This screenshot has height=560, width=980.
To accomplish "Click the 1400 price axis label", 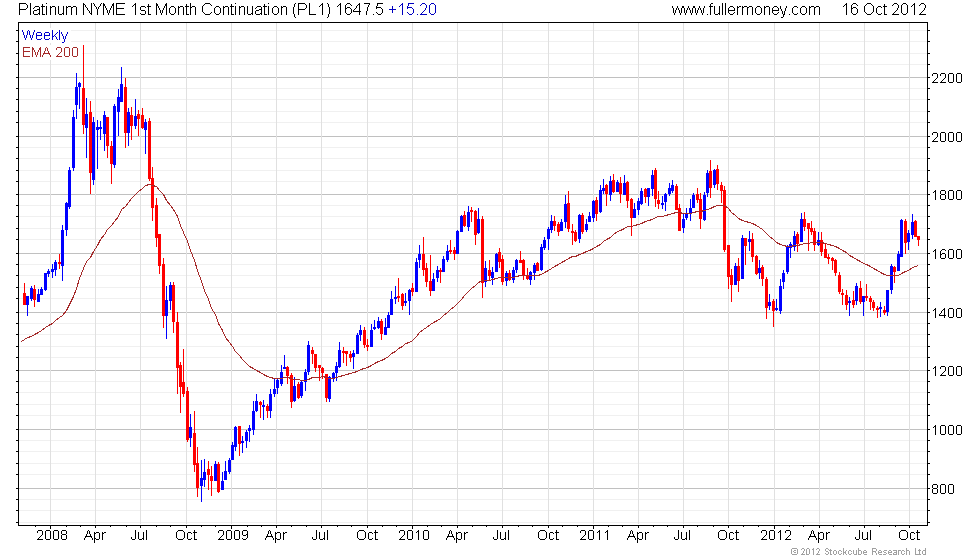I will point(946,313).
